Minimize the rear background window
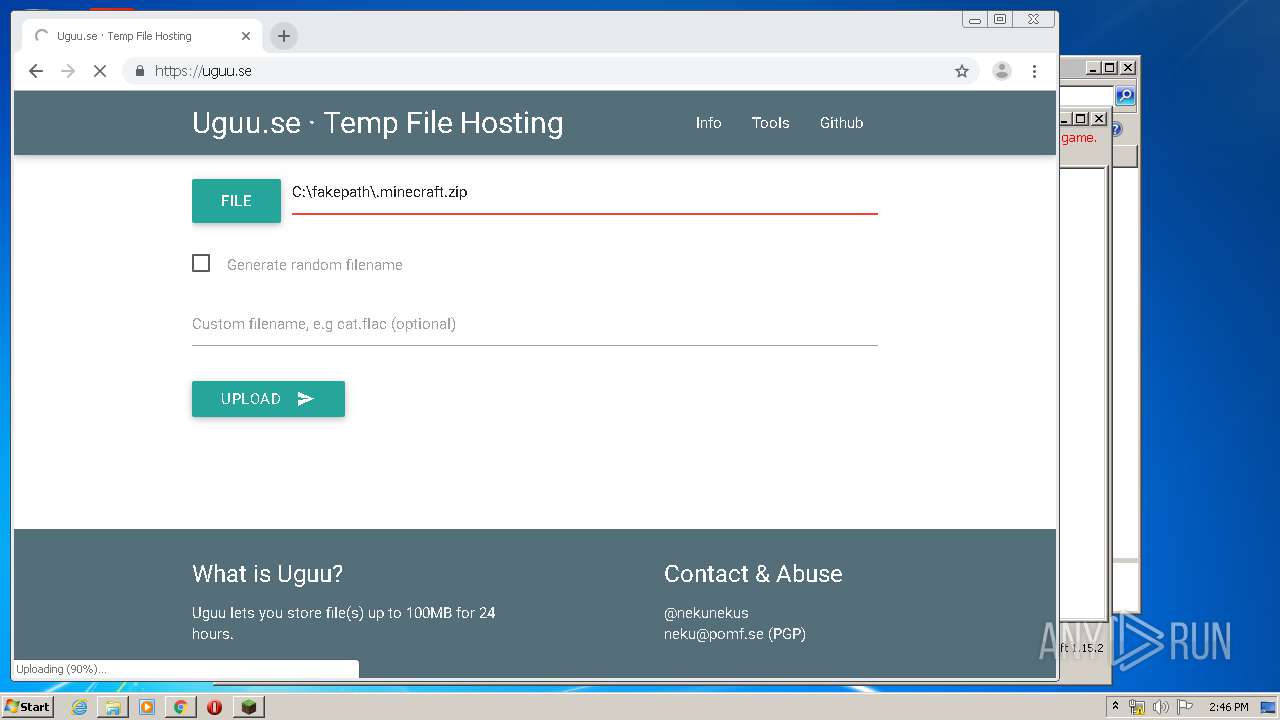 [1093, 68]
